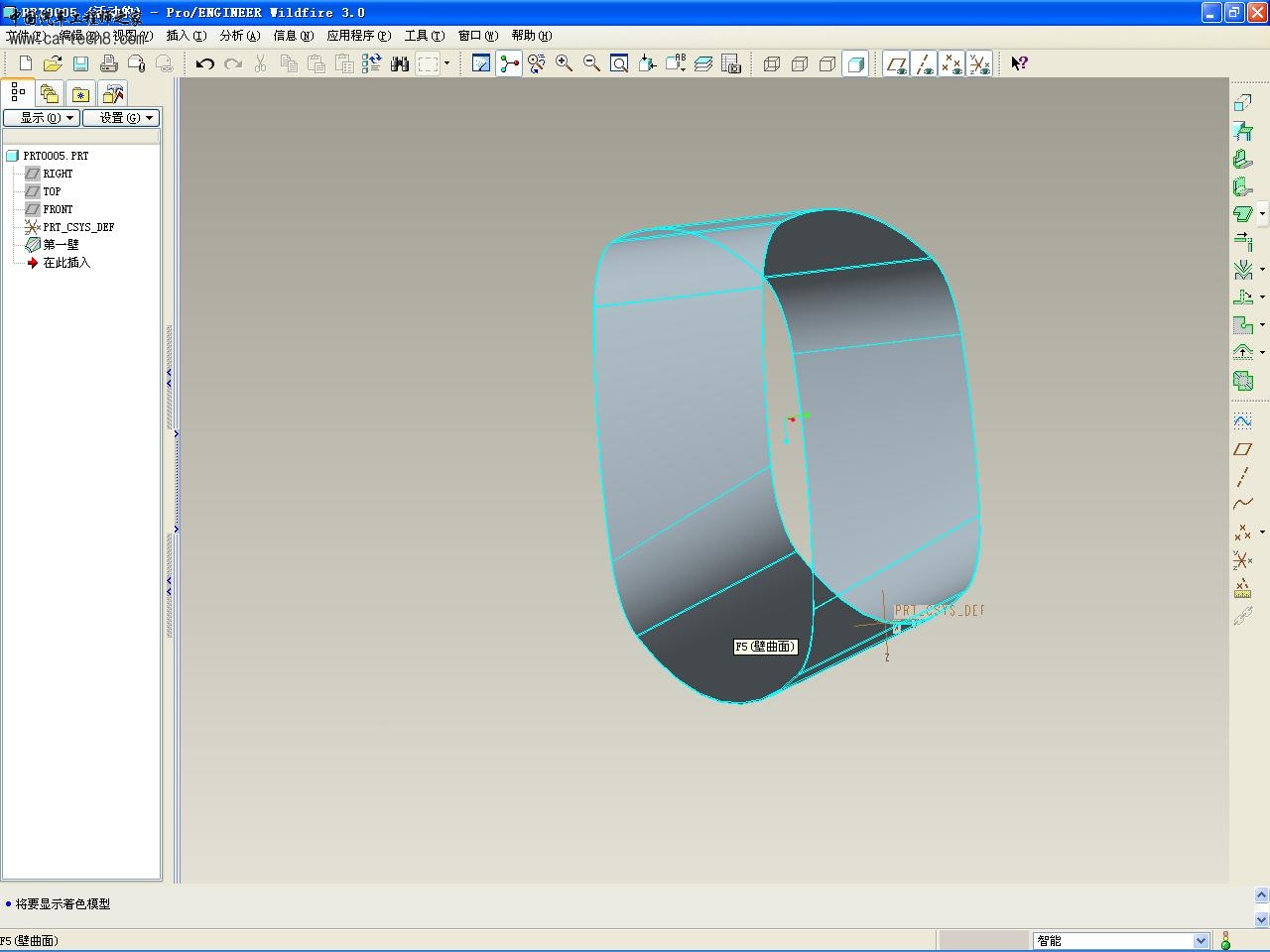1270x952 pixels.
Task: Select the Sketch tool icon
Action: point(1242,421)
